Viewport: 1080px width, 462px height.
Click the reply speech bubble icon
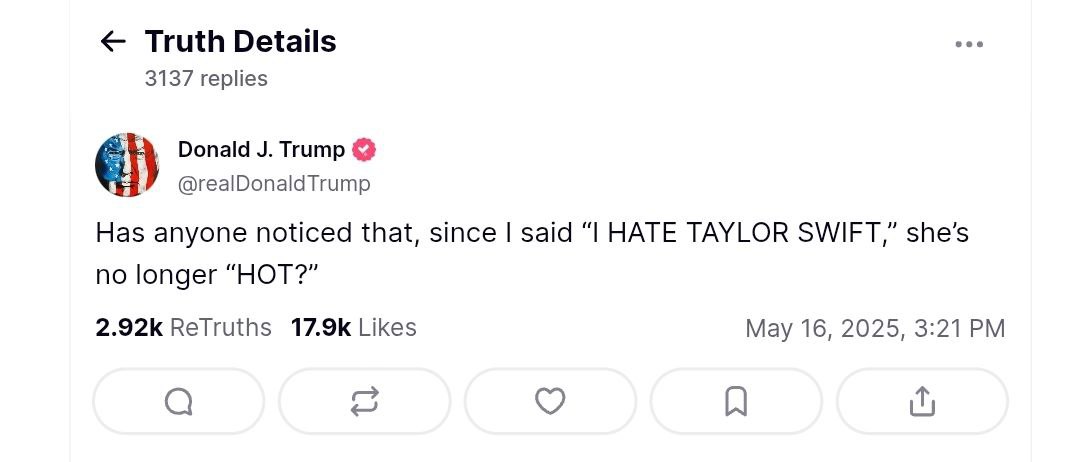point(178,402)
